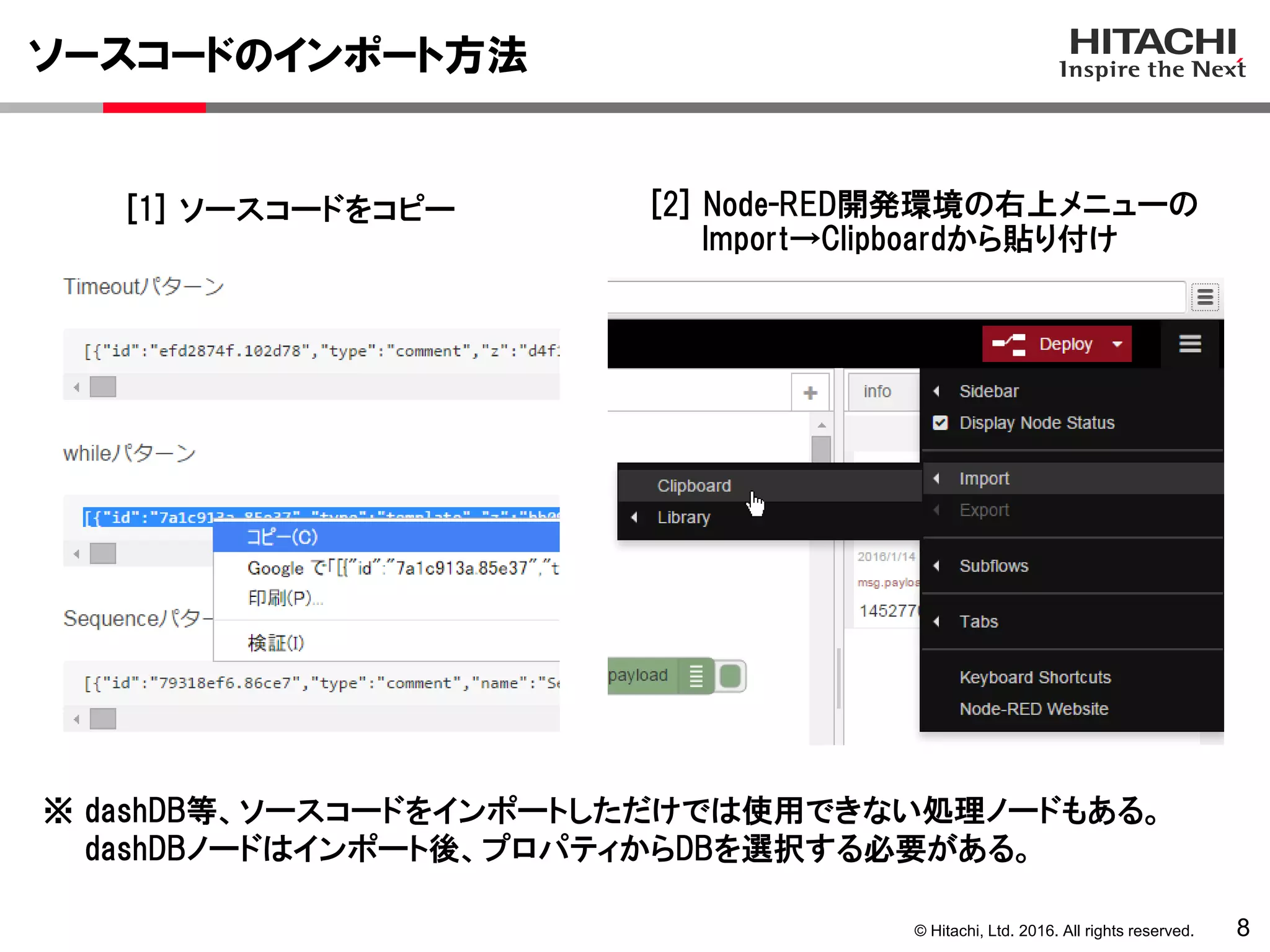The image size is (1270, 952).
Task: Expand the Tabs submenu
Action: (1073, 622)
